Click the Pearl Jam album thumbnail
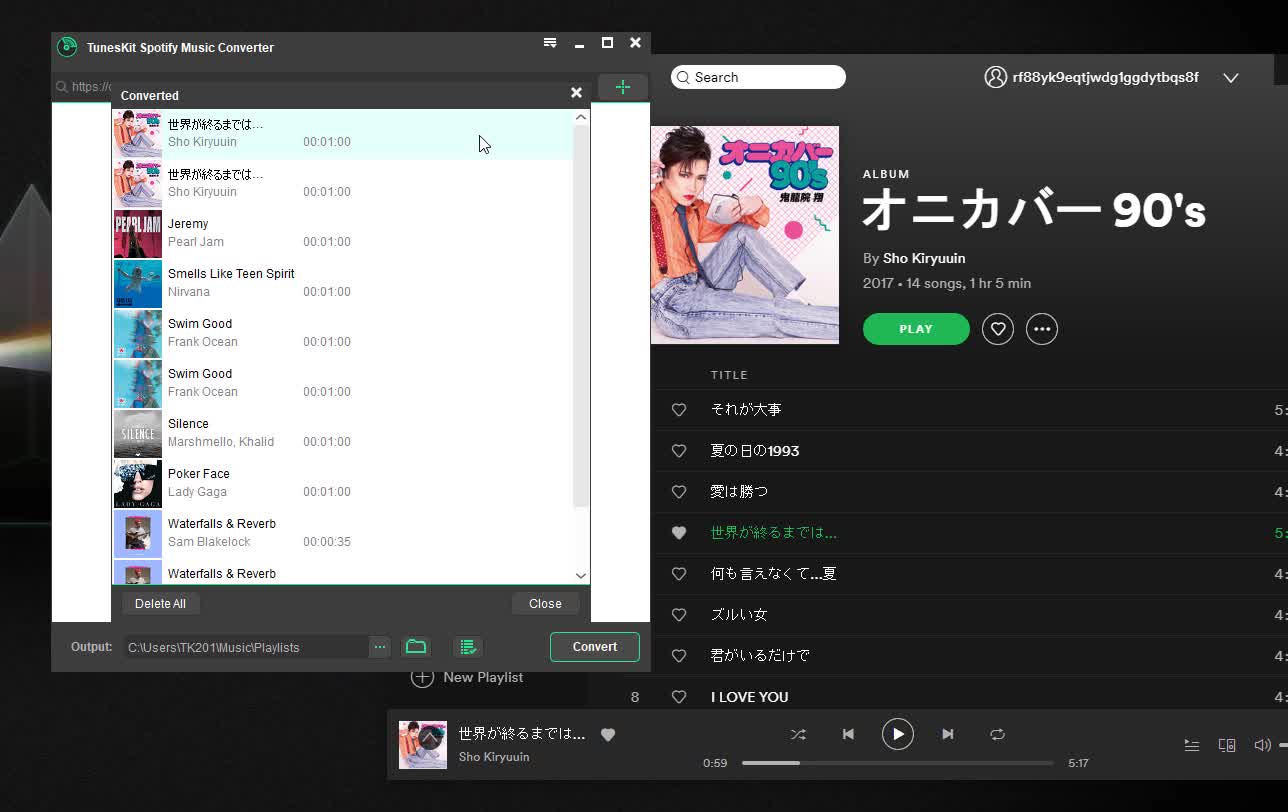 pos(138,234)
